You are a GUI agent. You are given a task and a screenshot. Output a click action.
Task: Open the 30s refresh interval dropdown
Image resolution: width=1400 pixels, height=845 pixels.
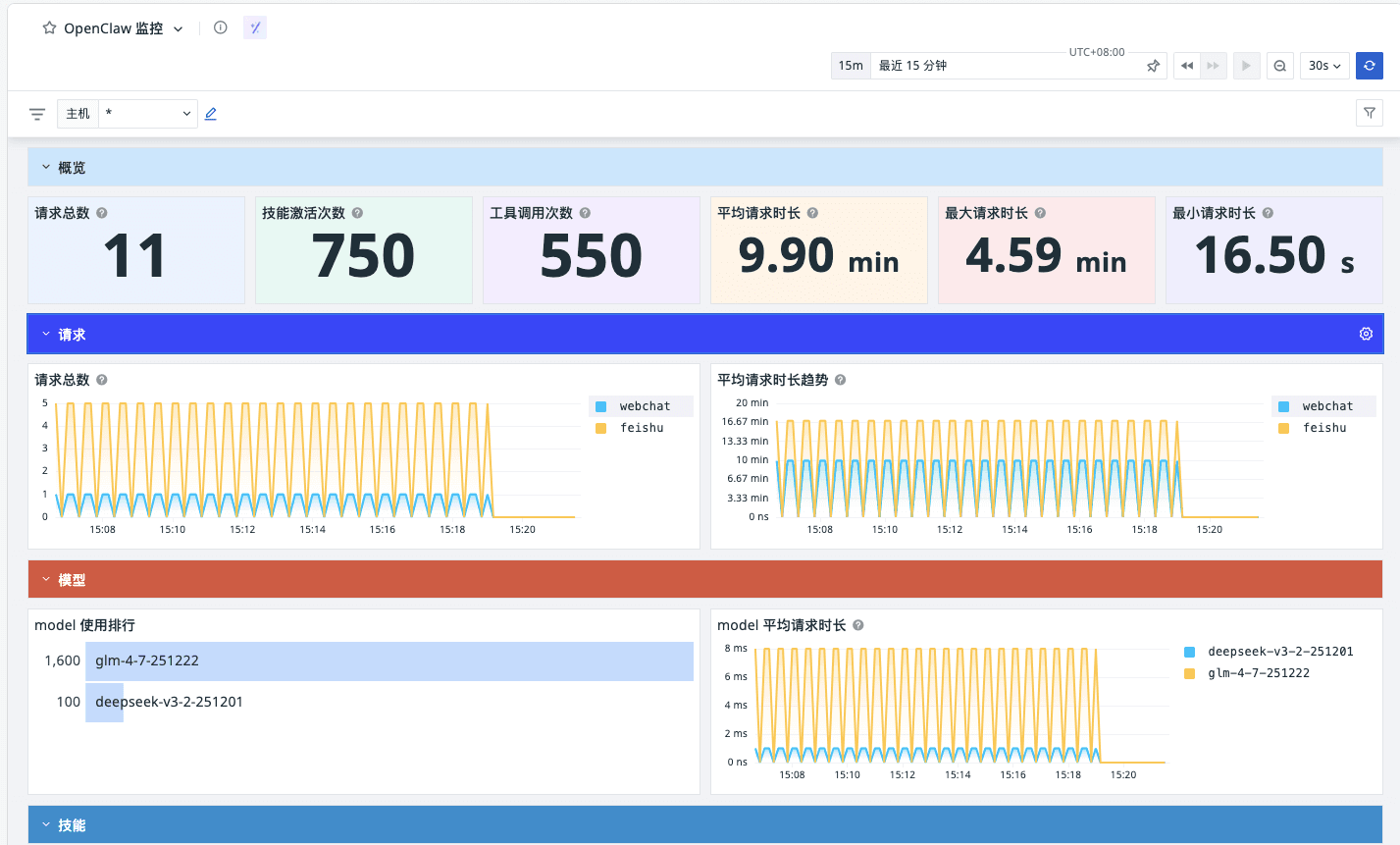click(1323, 66)
